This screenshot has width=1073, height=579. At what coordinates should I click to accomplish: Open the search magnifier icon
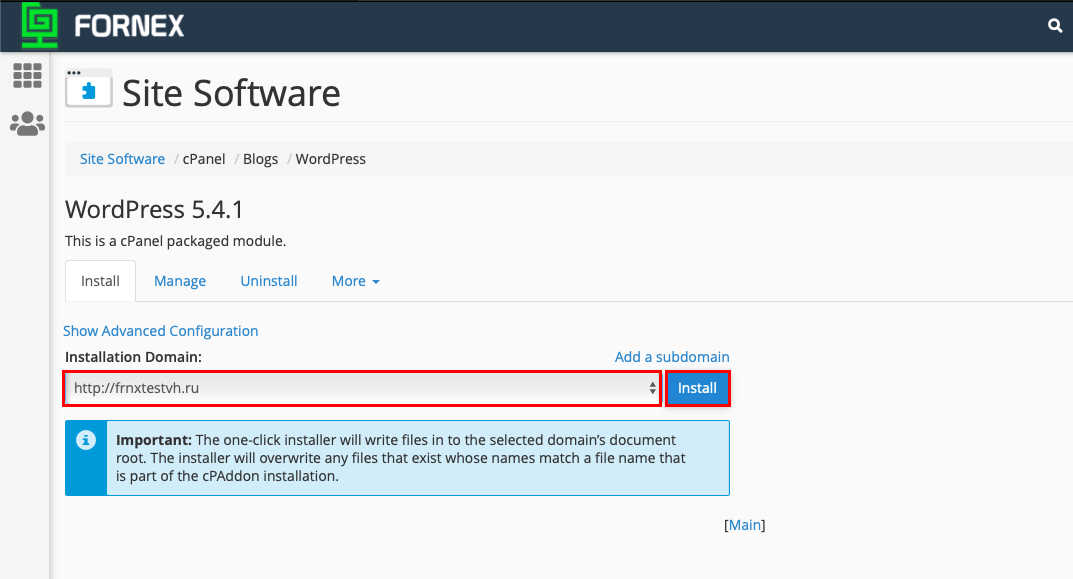tap(1055, 26)
